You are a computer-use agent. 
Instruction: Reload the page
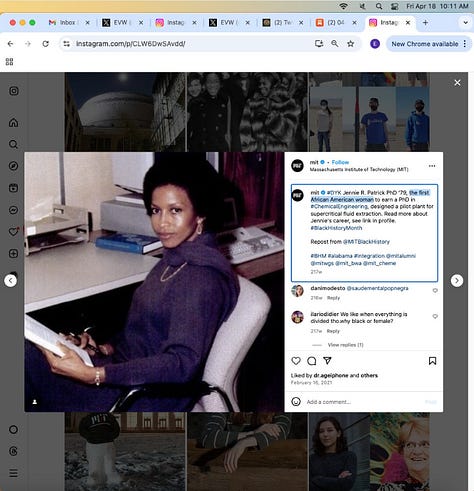point(46,44)
